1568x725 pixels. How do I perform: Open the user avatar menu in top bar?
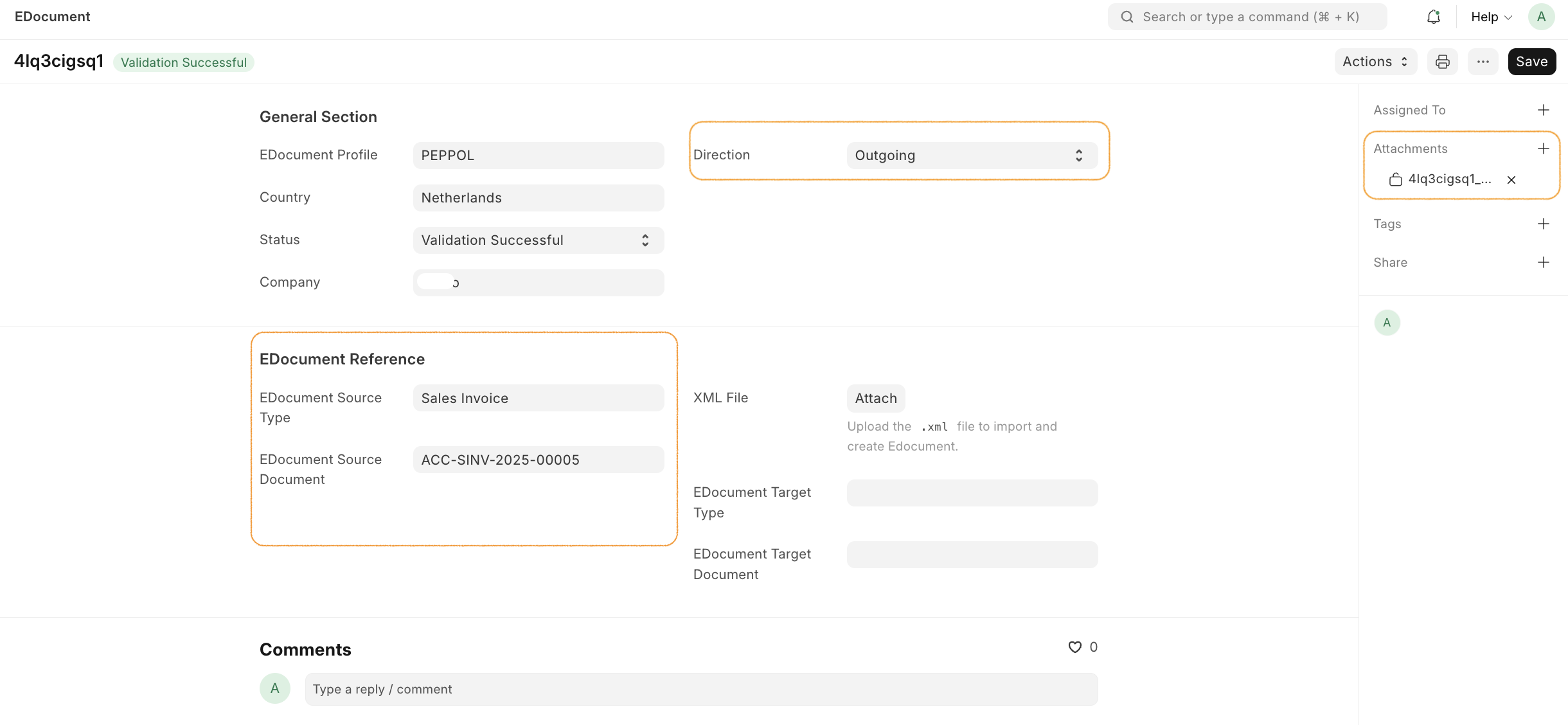pyautogui.click(x=1541, y=17)
